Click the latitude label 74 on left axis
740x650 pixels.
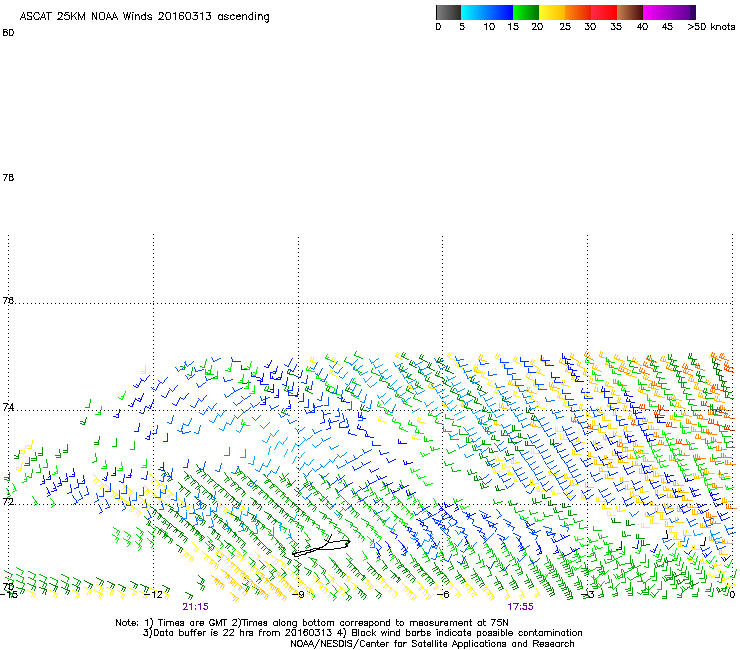pos(8,407)
